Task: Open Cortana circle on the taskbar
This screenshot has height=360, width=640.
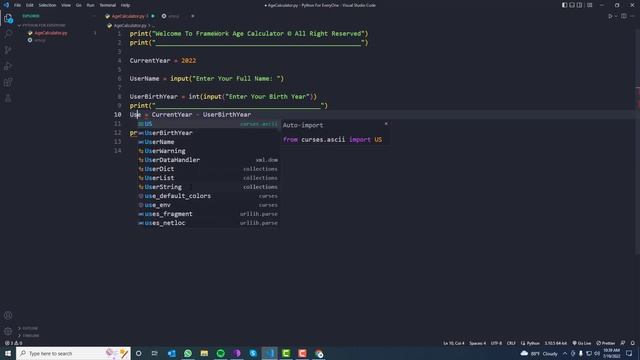Action: [x=138, y=353]
